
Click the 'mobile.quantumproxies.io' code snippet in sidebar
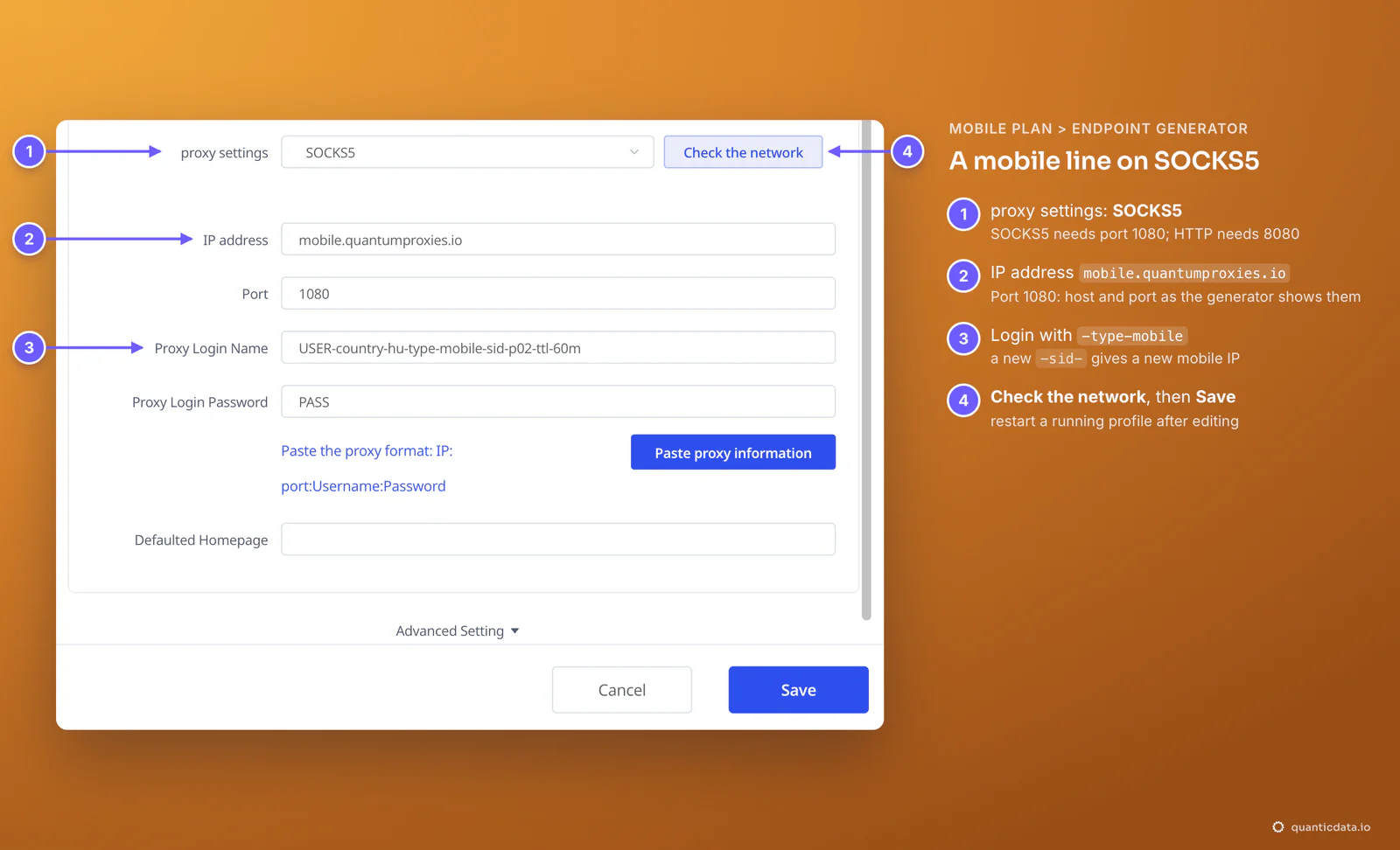pos(1185,274)
